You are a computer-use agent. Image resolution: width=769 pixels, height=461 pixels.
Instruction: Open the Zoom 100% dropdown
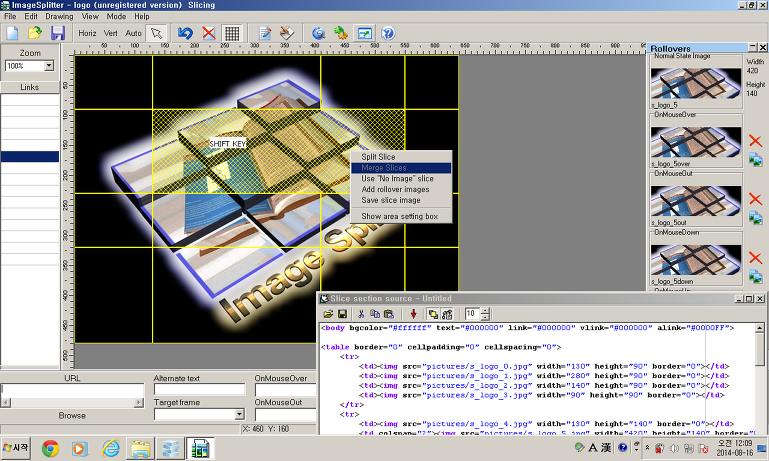click(x=49, y=66)
